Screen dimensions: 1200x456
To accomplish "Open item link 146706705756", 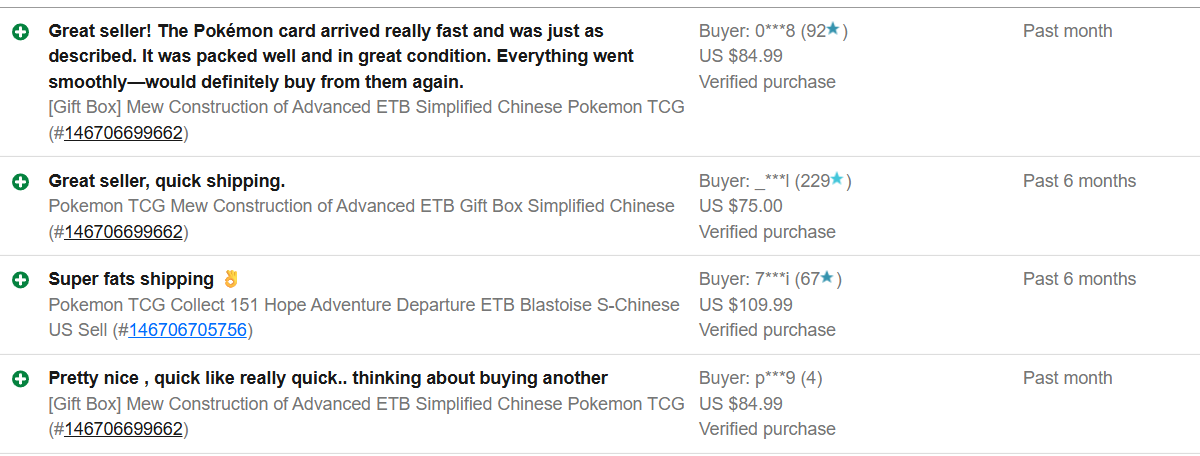I will 187,330.
